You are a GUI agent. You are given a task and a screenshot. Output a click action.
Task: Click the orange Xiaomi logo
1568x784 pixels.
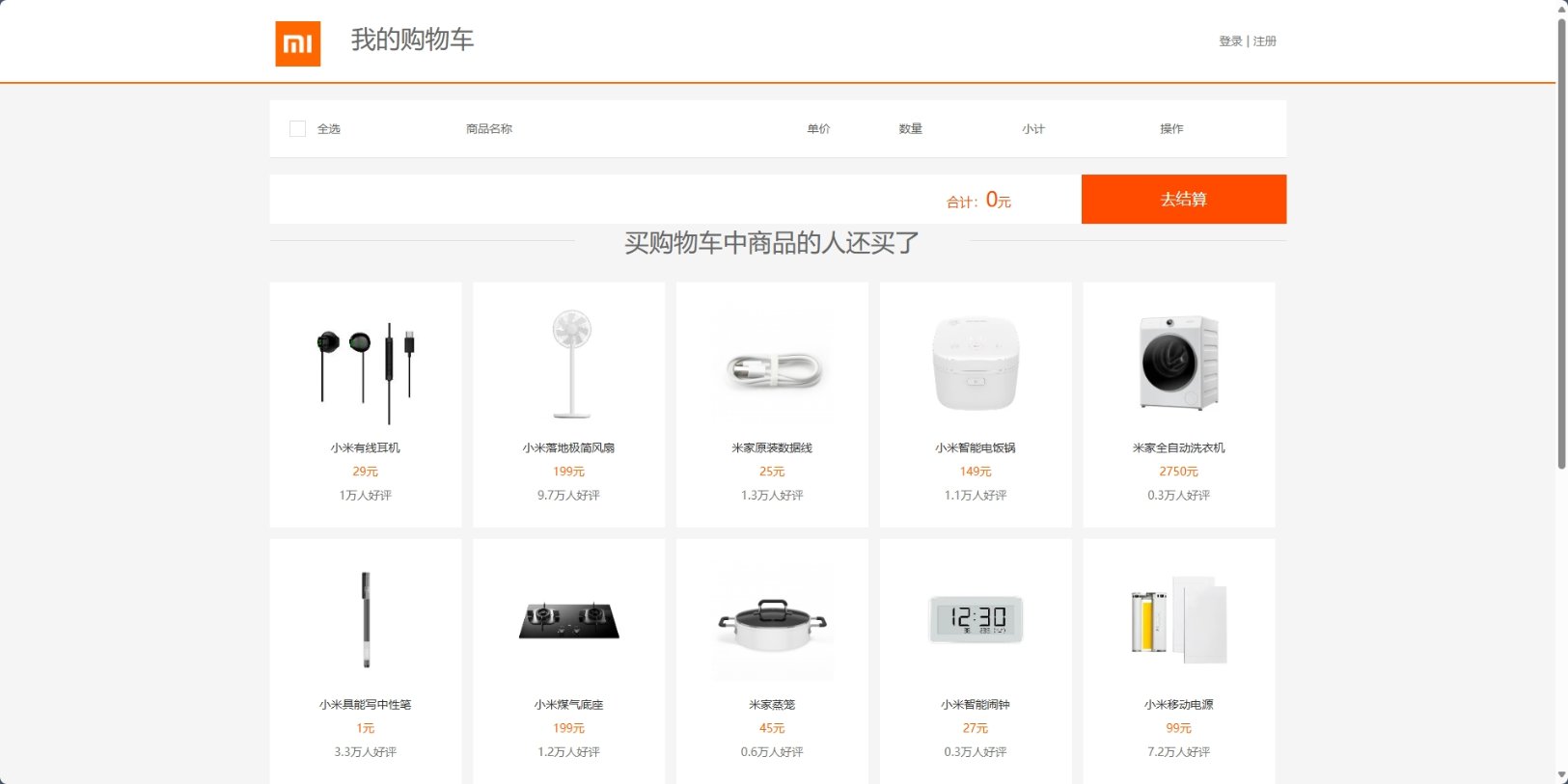point(297,43)
